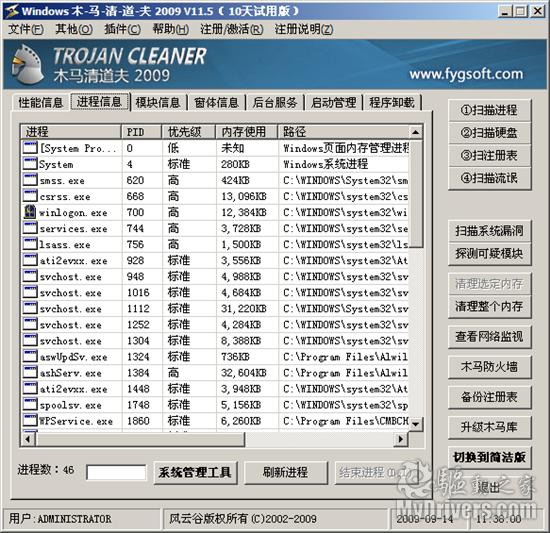Open the 插件(C) menu
The image size is (550, 533).
click(x=122, y=29)
